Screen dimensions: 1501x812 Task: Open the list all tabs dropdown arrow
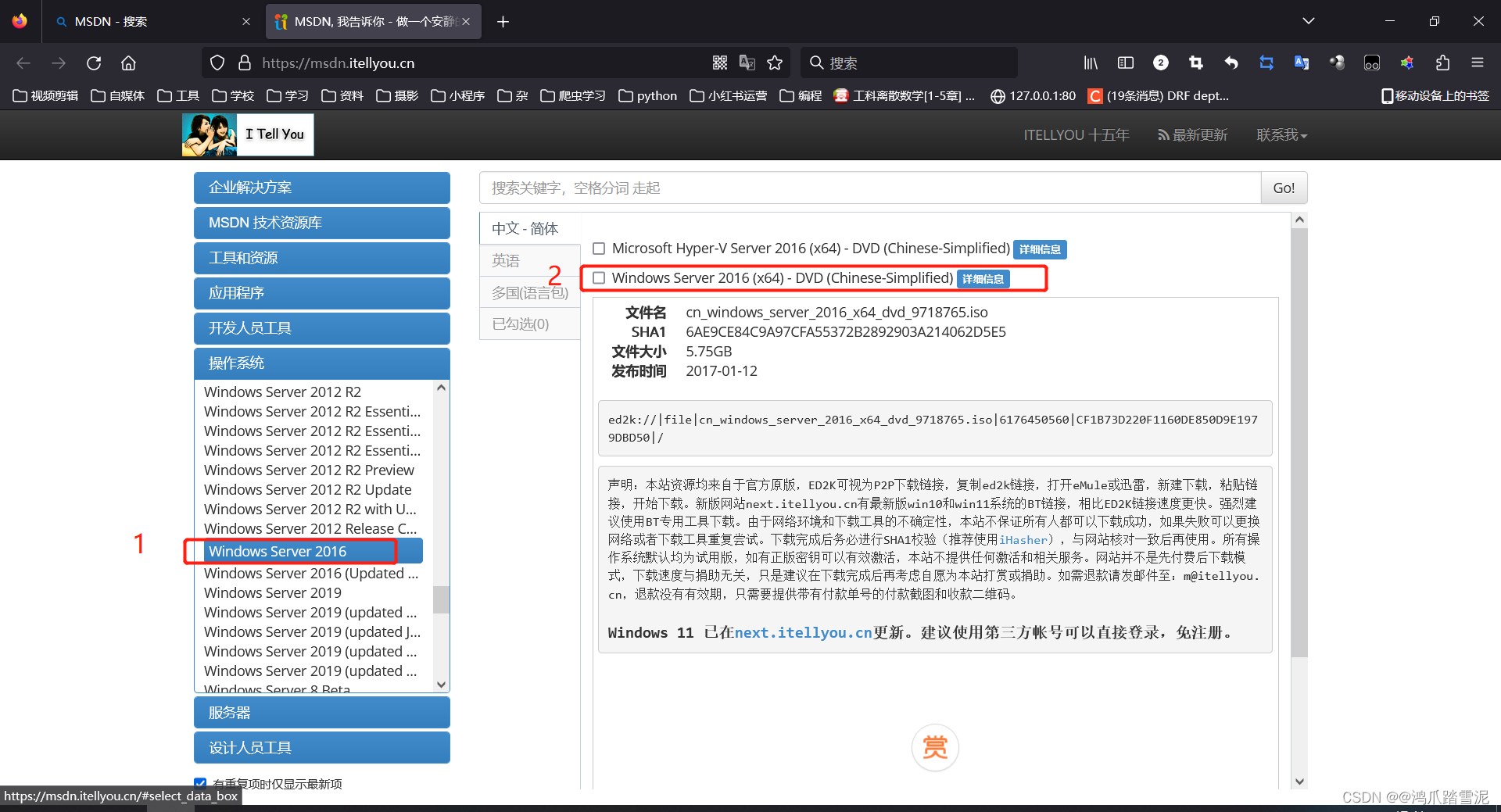tap(1309, 21)
